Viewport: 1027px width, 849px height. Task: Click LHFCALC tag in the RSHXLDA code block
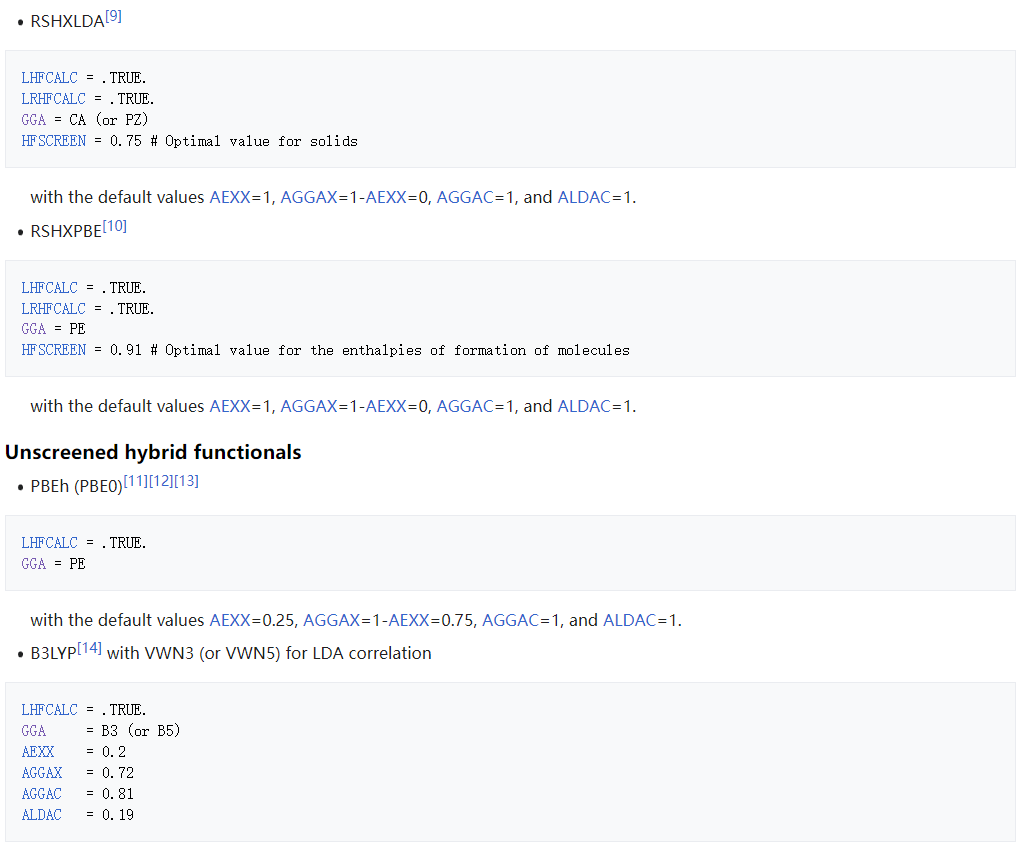pos(49,78)
